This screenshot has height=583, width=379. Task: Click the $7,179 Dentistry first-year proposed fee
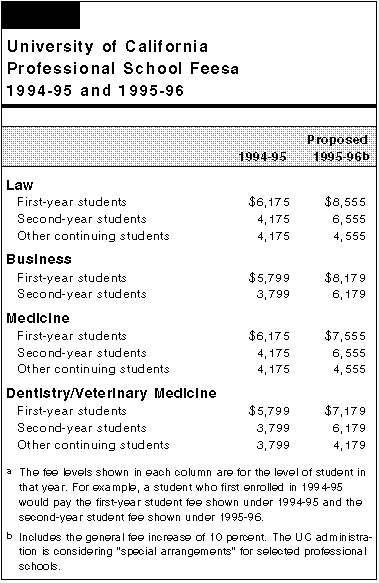pyautogui.click(x=345, y=411)
